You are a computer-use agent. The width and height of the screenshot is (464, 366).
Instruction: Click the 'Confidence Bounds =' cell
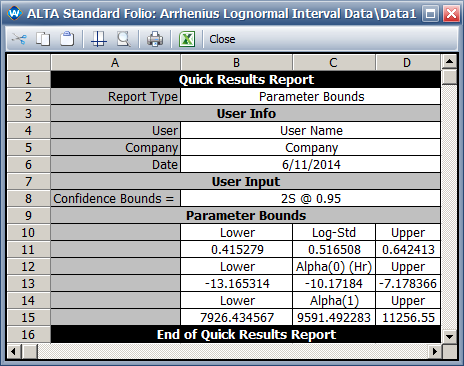click(115, 199)
